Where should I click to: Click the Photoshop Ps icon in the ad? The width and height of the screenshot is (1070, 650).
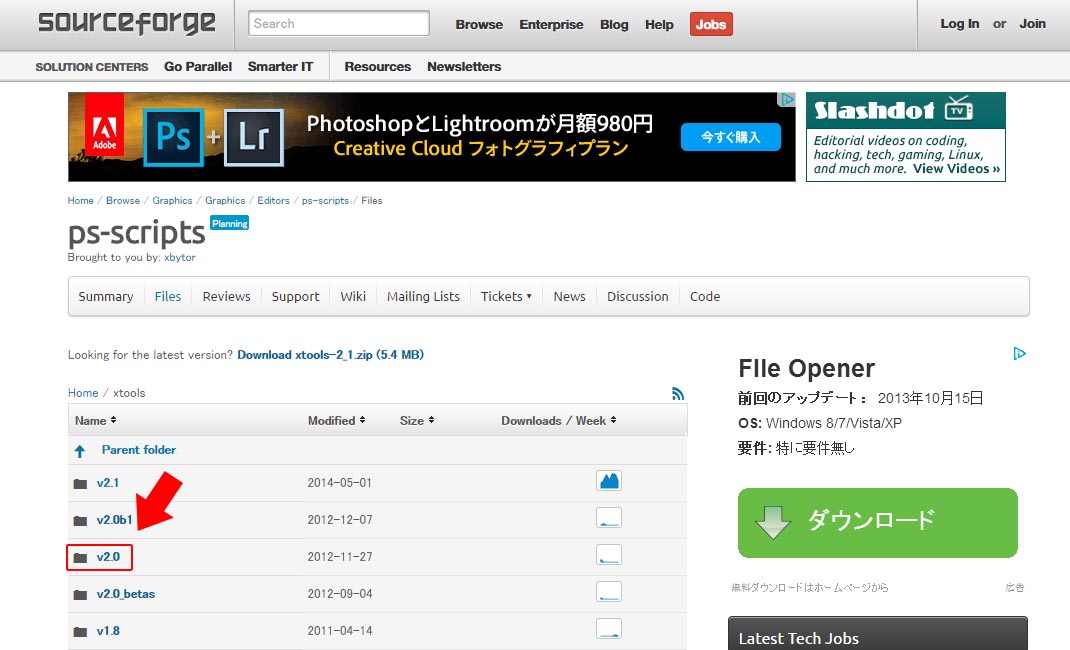(x=173, y=138)
